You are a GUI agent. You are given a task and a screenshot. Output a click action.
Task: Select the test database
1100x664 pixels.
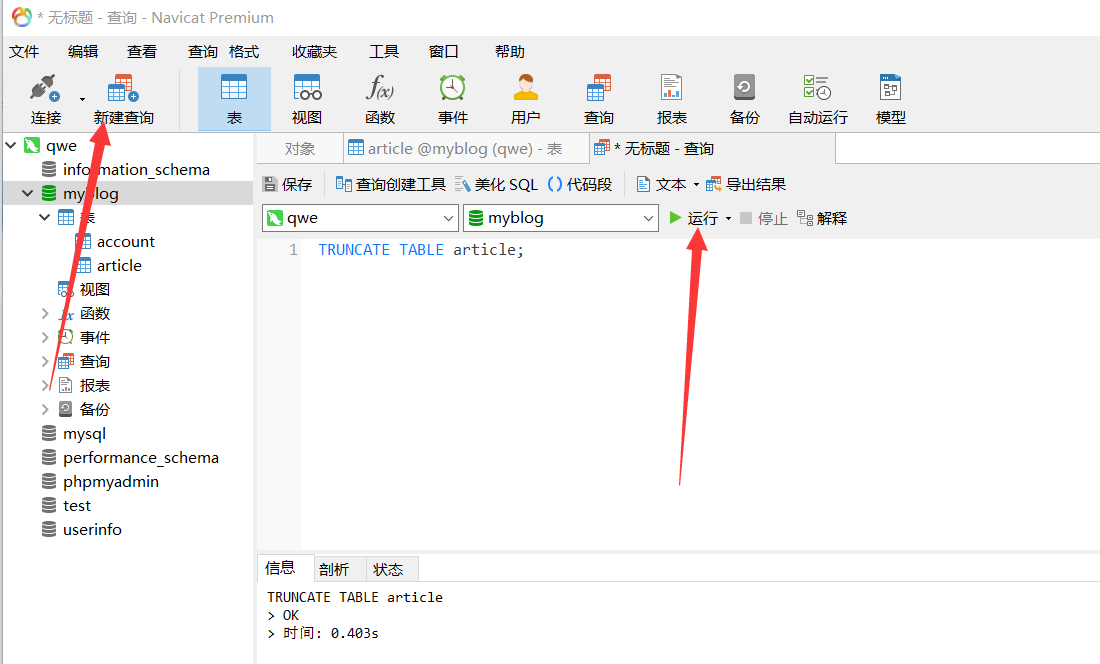pos(76,505)
